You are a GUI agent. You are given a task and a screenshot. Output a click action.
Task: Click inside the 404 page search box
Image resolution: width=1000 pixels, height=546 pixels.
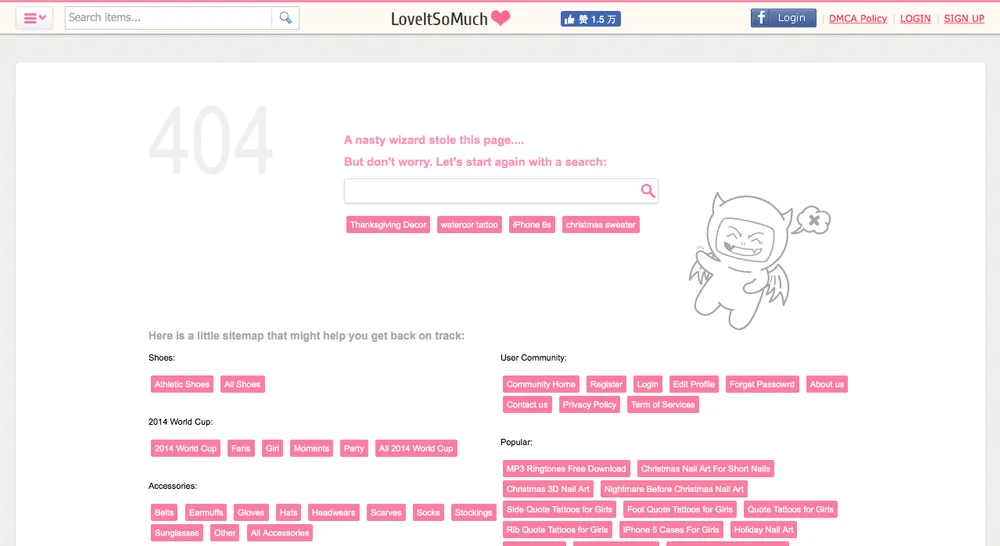click(x=490, y=191)
